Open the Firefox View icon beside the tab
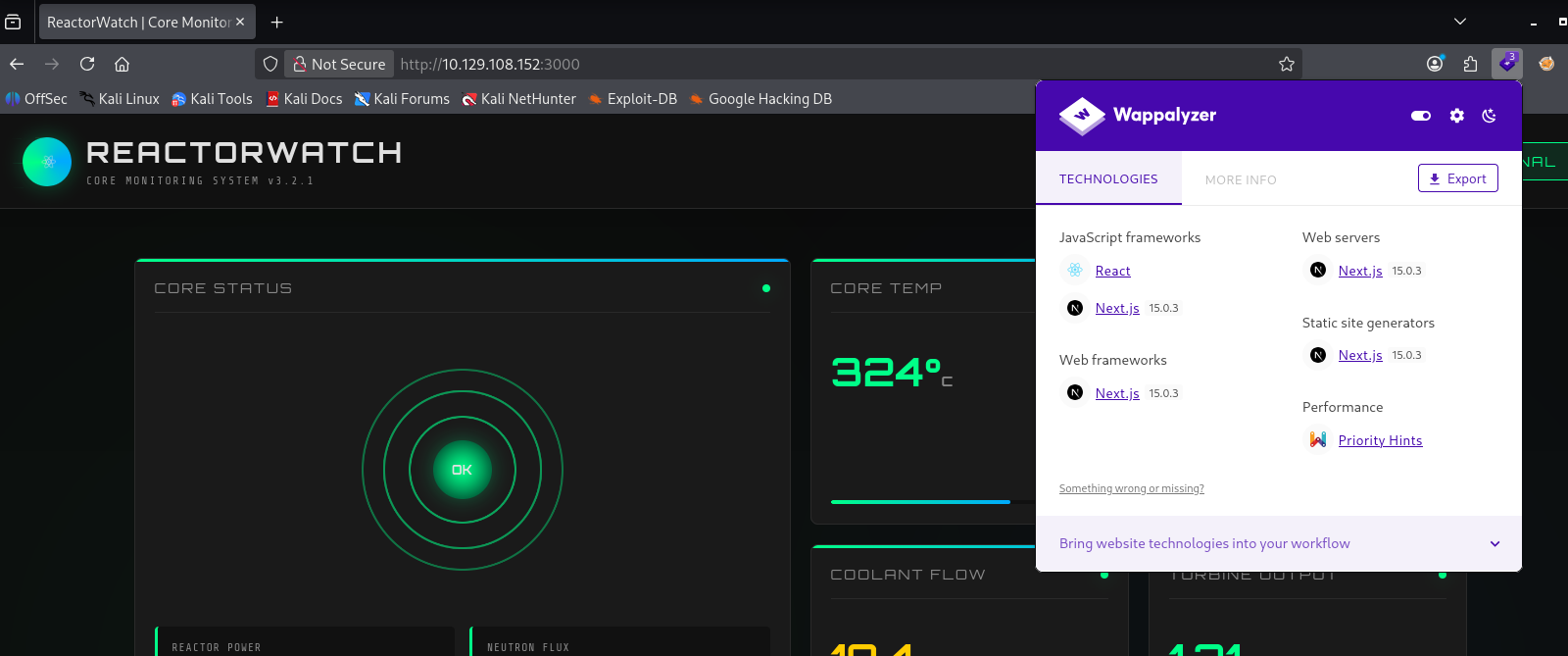This screenshot has width=1568, height=656. click(13, 22)
